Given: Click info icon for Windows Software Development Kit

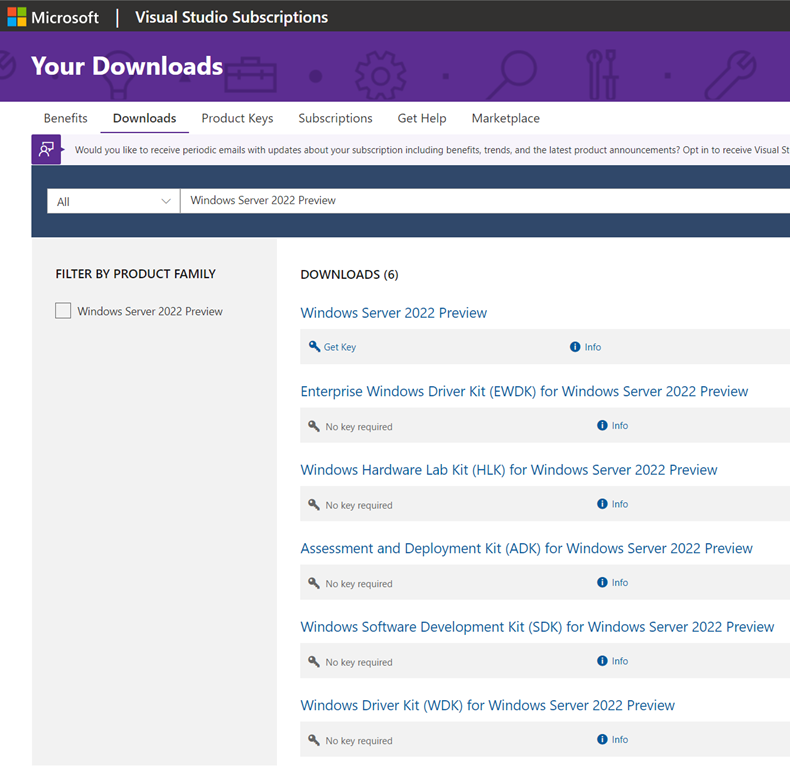Looking at the screenshot, I should [602, 661].
